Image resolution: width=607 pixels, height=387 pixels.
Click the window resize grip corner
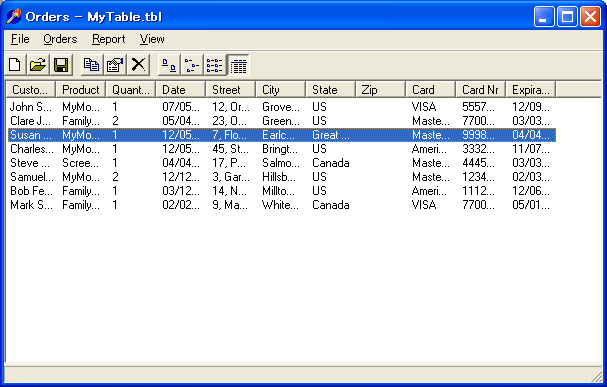[597, 376]
